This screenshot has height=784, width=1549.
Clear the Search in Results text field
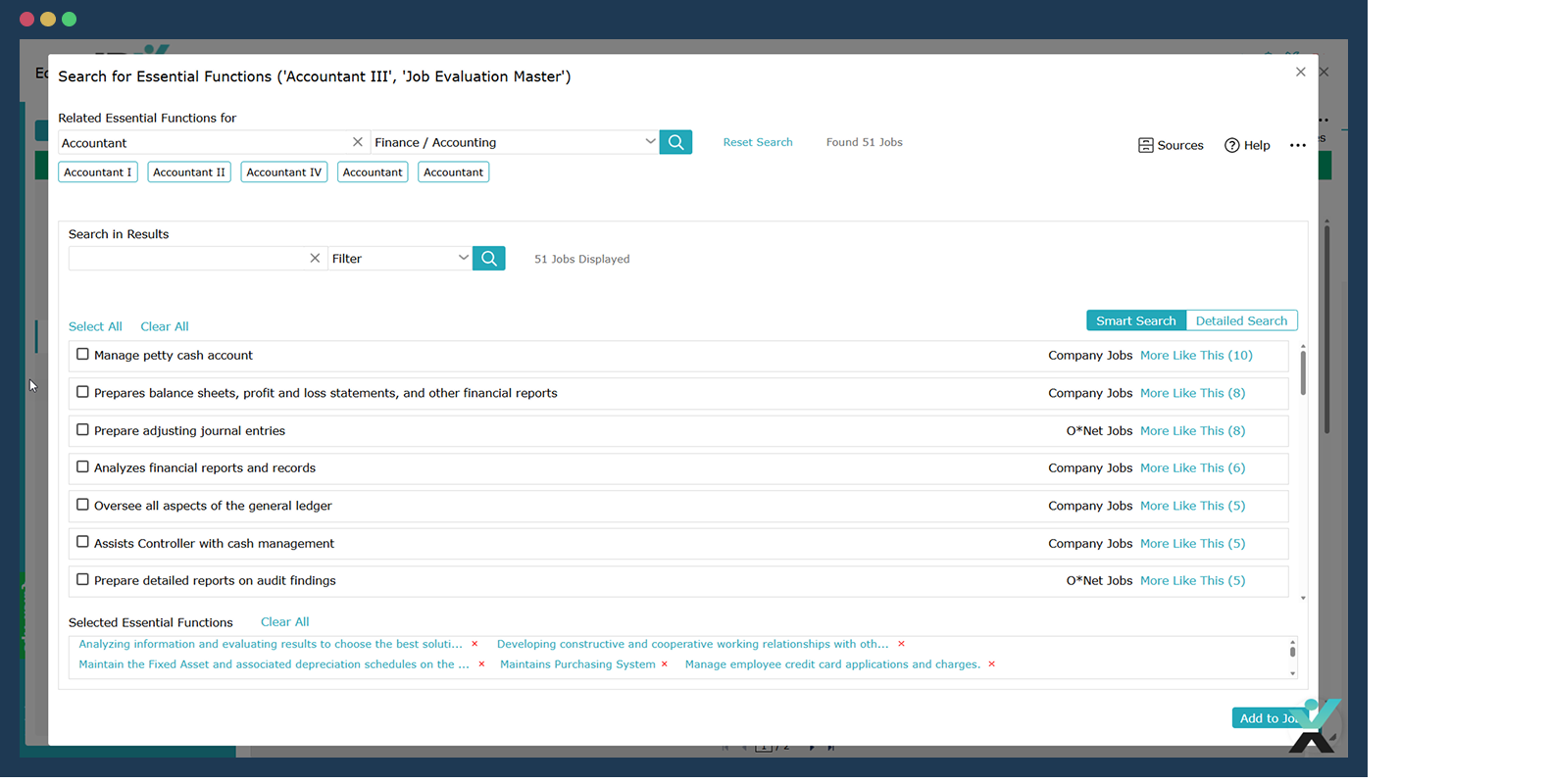pos(315,259)
